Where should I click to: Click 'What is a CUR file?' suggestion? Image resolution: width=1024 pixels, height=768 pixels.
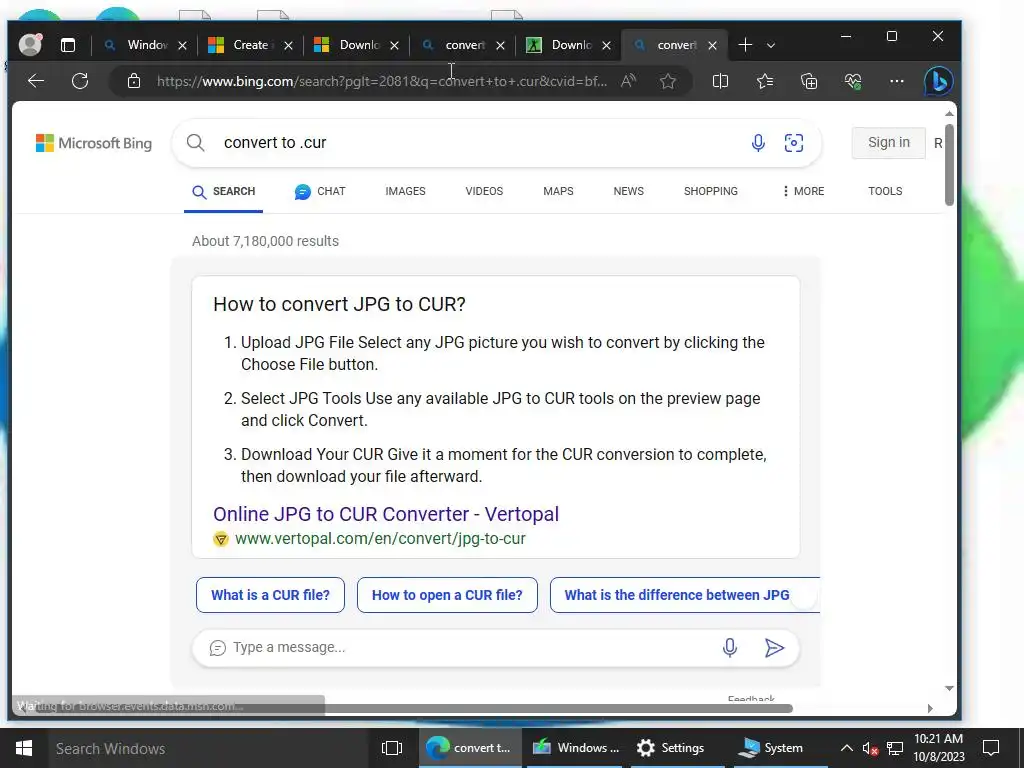pyautogui.click(x=270, y=595)
